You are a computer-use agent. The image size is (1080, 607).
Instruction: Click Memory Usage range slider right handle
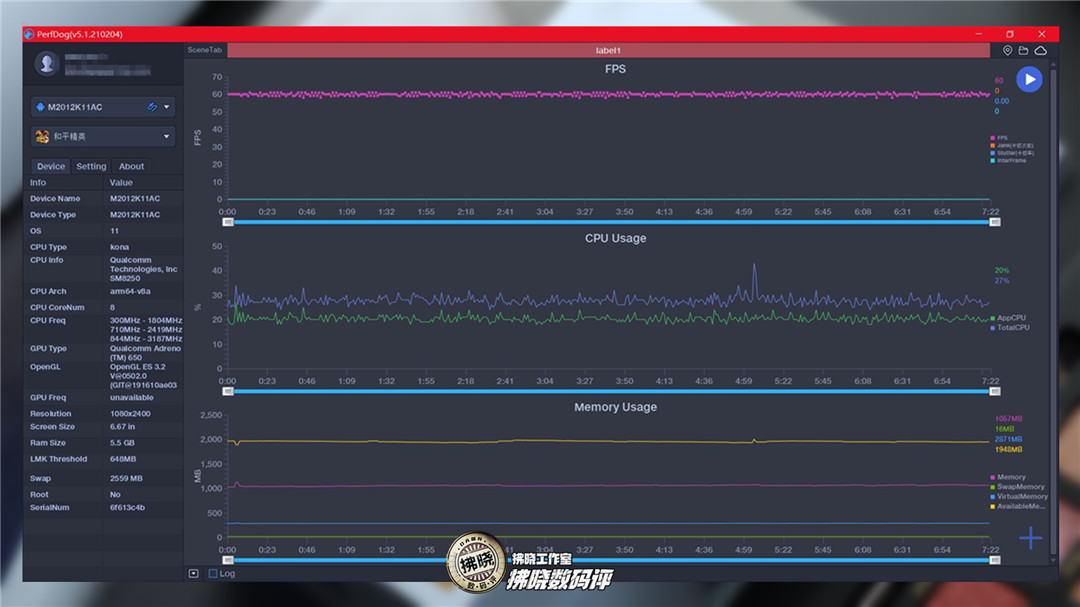[x=995, y=560]
